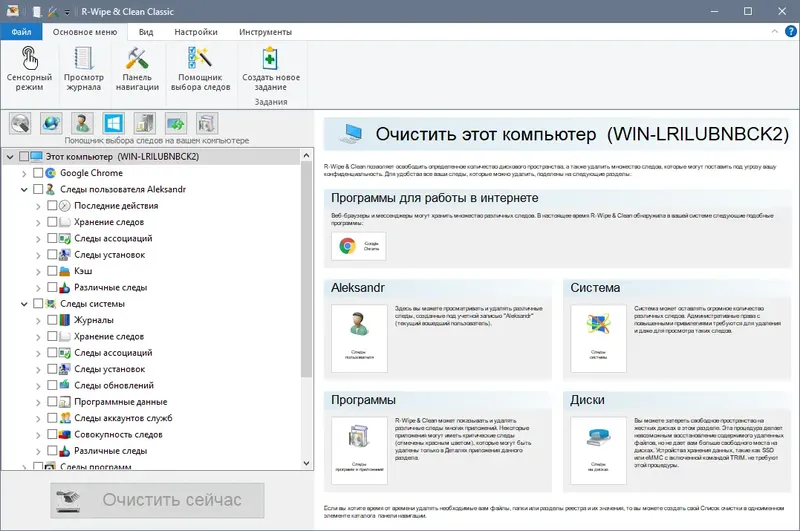Image resolution: width=800 pixels, height=531 pixels.
Task: Open the Google Chrome tile in internet programs
Action: (359, 246)
